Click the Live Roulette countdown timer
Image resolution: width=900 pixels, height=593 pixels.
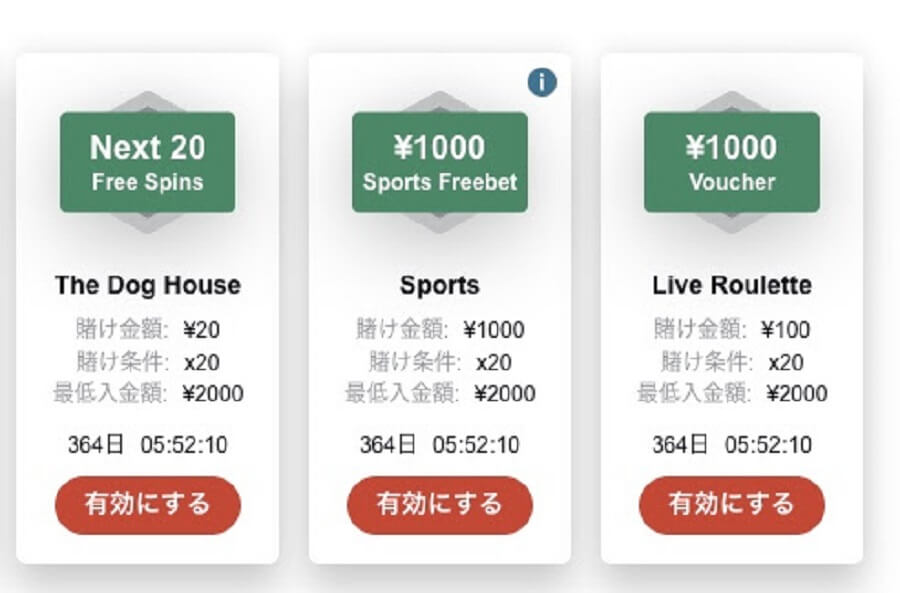tap(732, 445)
